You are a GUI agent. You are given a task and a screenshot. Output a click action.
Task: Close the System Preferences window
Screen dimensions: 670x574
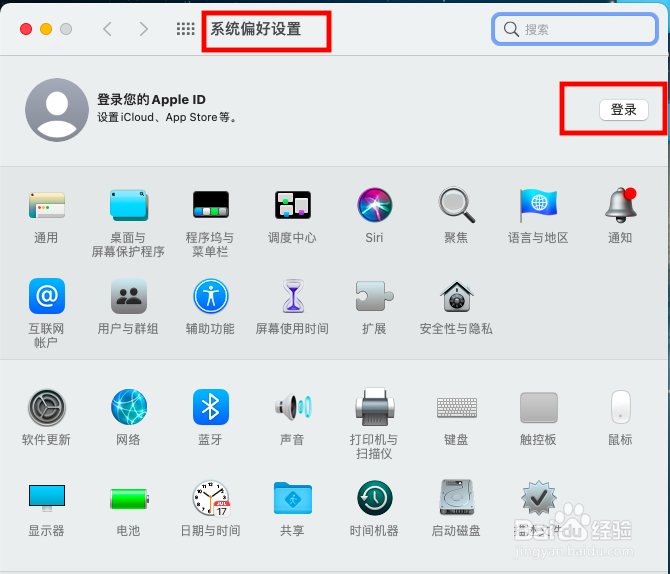pyautogui.click(x=26, y=29)
